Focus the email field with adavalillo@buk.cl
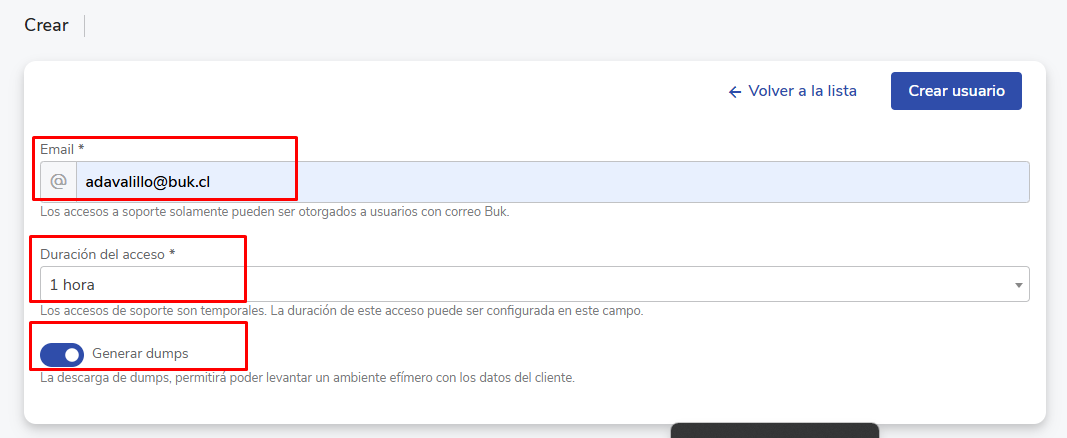The image size is (1067, 438). click(552, 182)
